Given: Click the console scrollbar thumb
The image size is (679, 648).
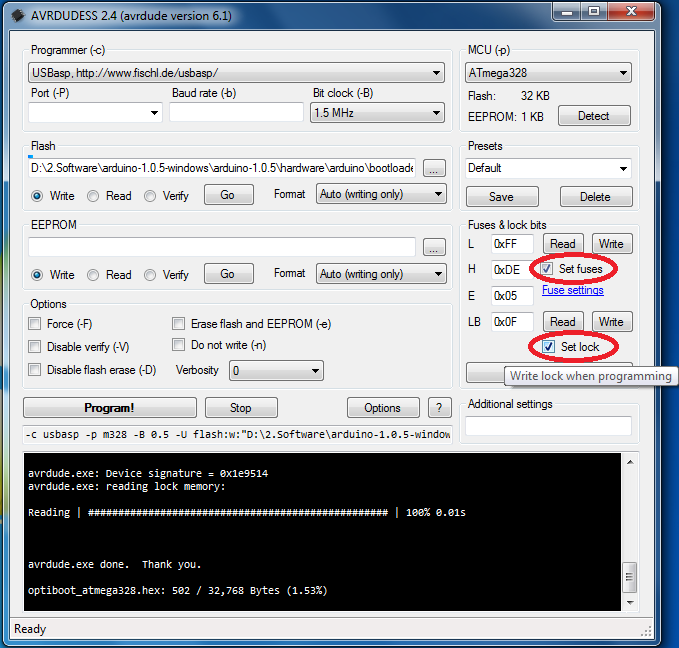Looking at the screenshot, I should [x=630, y=577].
